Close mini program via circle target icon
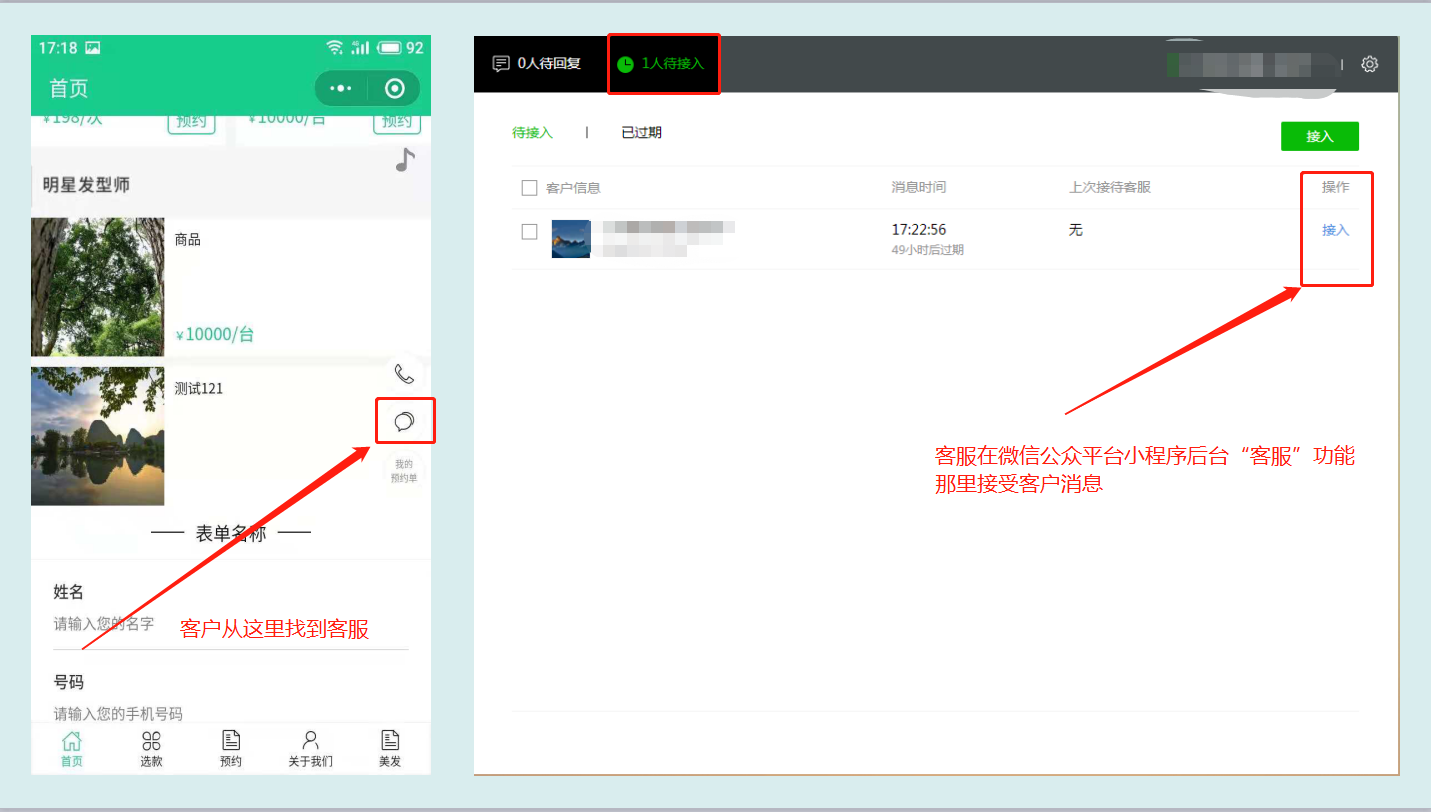The width and height of the screenshot is (1431, 812). tap(395, 89)
